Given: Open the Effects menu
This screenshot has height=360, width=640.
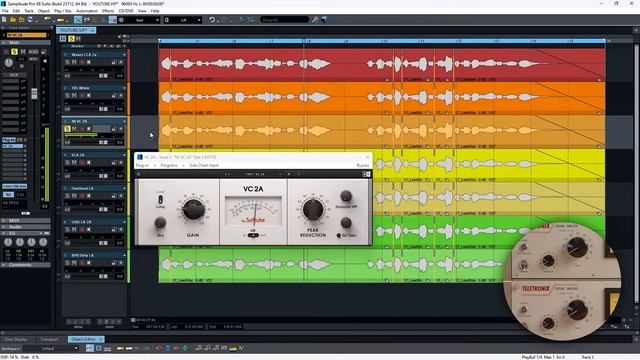Looking at the screenshot, I should 108,11.
